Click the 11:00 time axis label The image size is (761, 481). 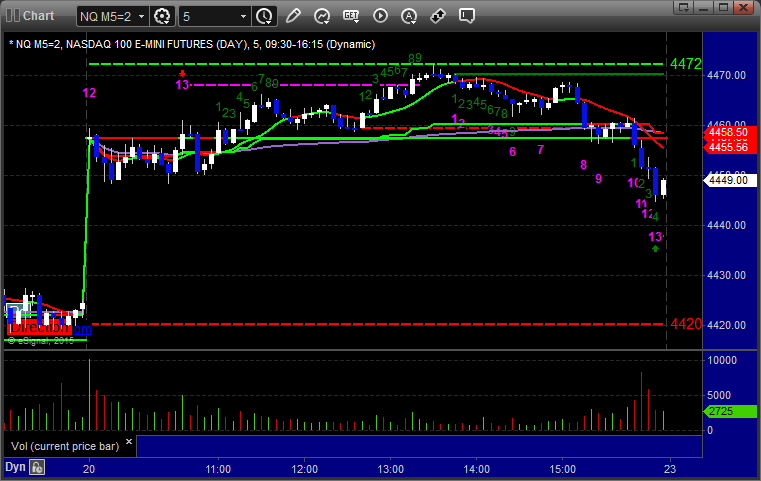218,469
